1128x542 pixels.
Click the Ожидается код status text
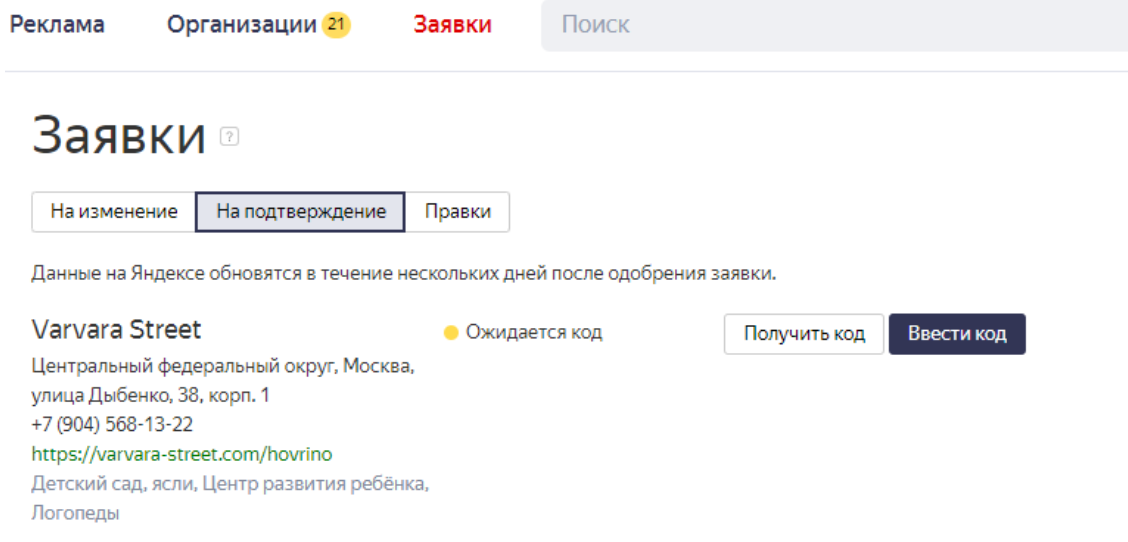pos(534,333)
